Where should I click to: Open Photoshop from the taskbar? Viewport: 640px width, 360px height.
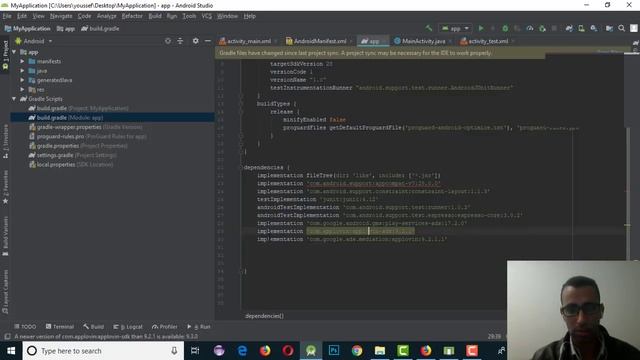coord(334,351)
